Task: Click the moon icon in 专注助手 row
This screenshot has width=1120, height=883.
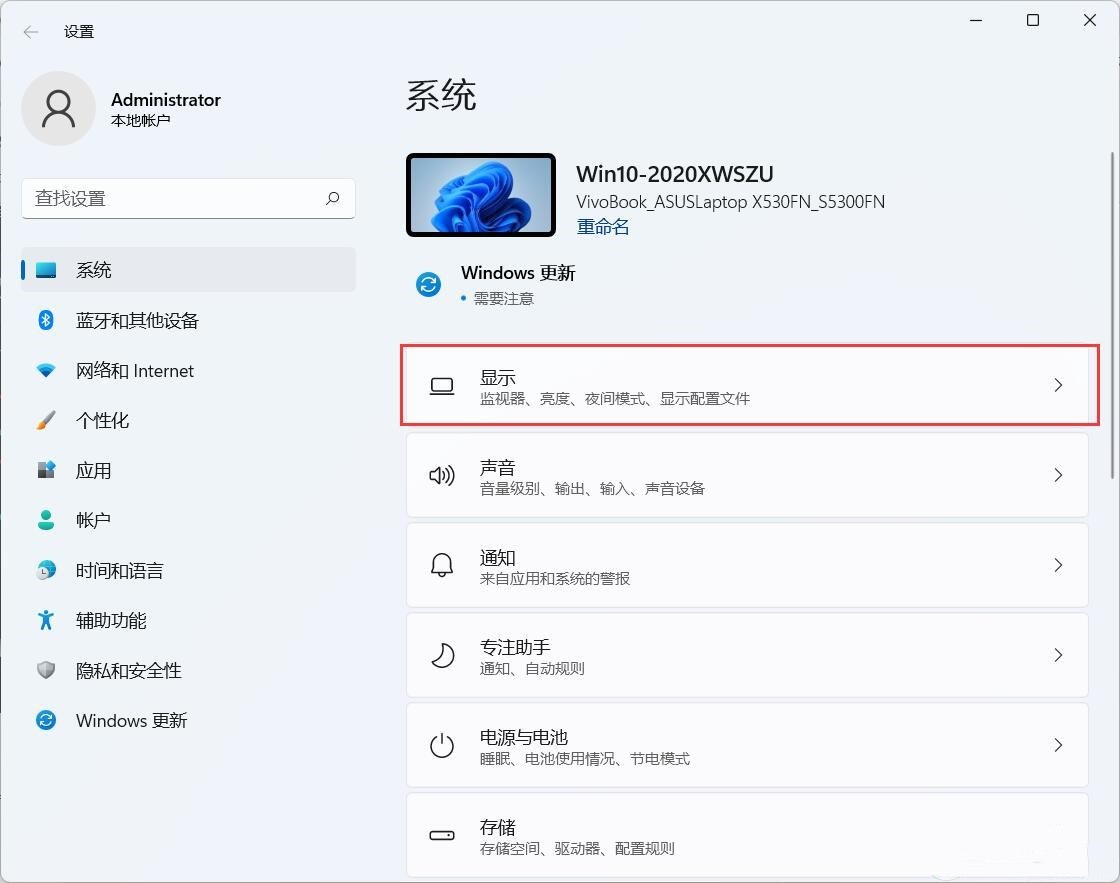Action: point(441,655)
